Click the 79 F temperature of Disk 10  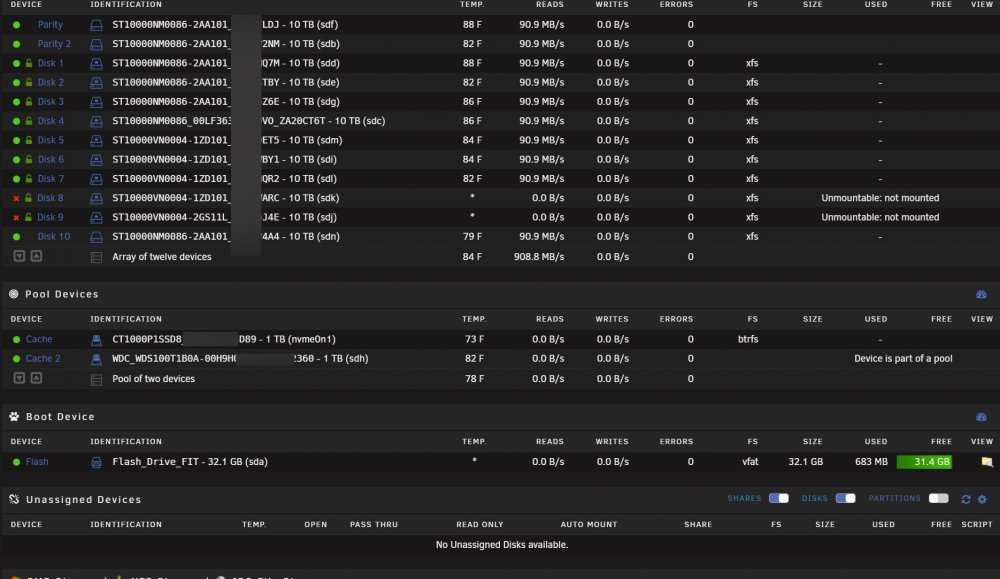coord(472,237)
